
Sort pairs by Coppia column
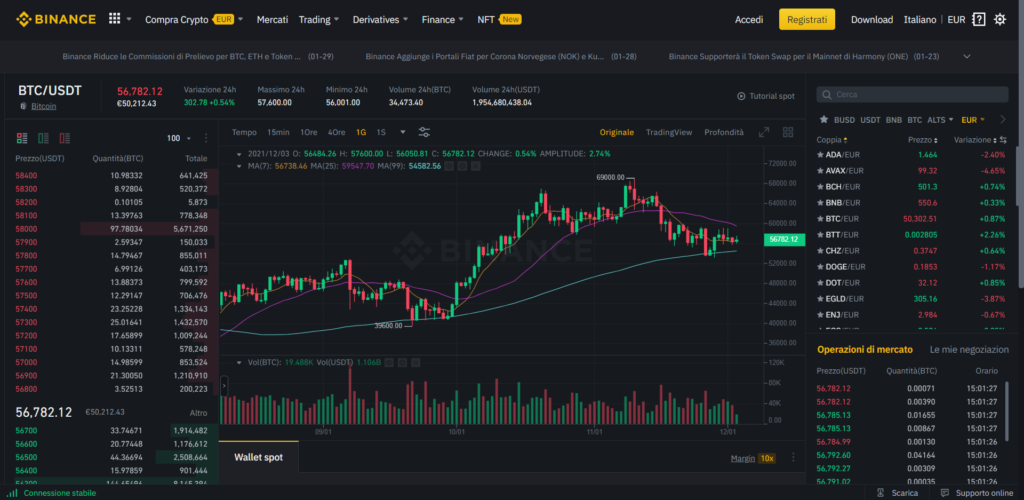832,140
